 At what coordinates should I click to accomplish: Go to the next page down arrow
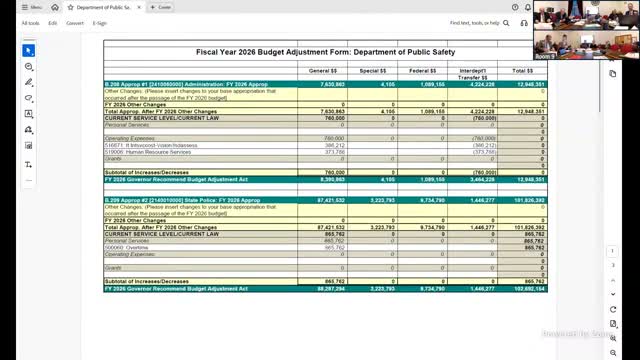click(613, 294)
